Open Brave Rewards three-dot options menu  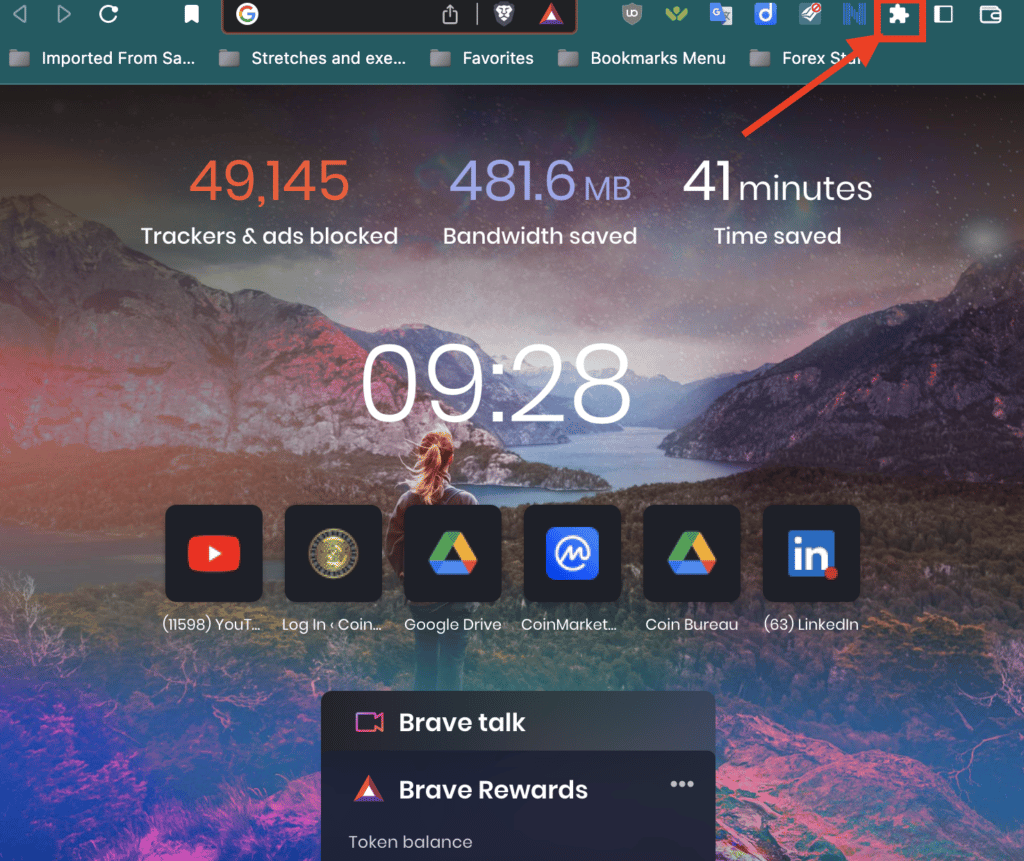click(682, 784)
